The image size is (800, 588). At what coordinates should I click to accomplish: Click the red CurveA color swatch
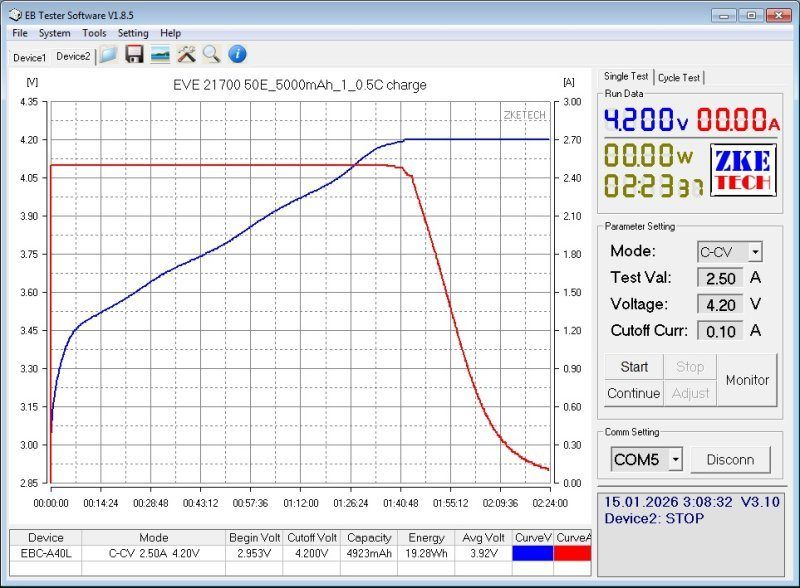[x=572, y=552]
